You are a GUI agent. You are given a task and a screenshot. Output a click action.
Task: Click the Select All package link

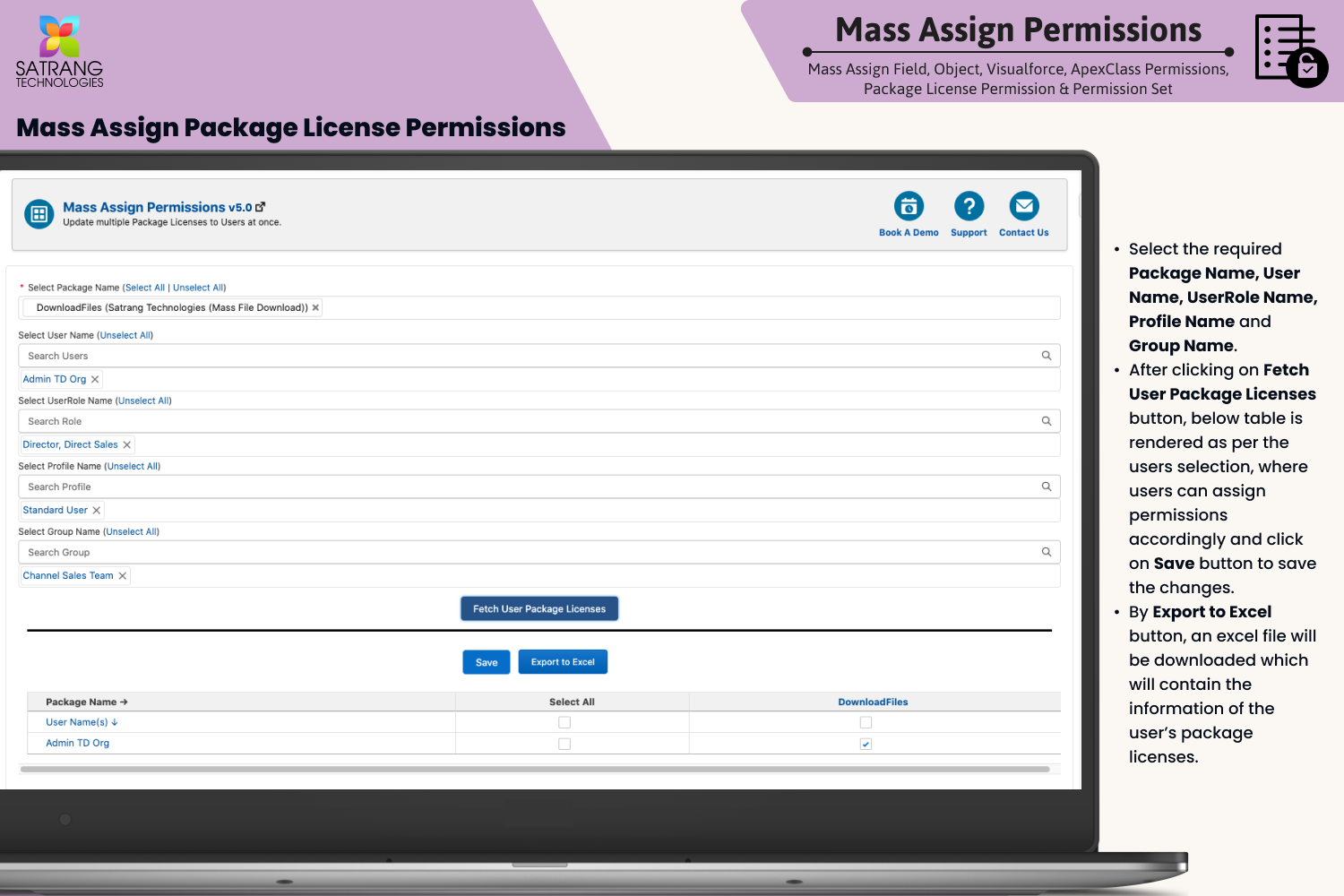point(144,288)
